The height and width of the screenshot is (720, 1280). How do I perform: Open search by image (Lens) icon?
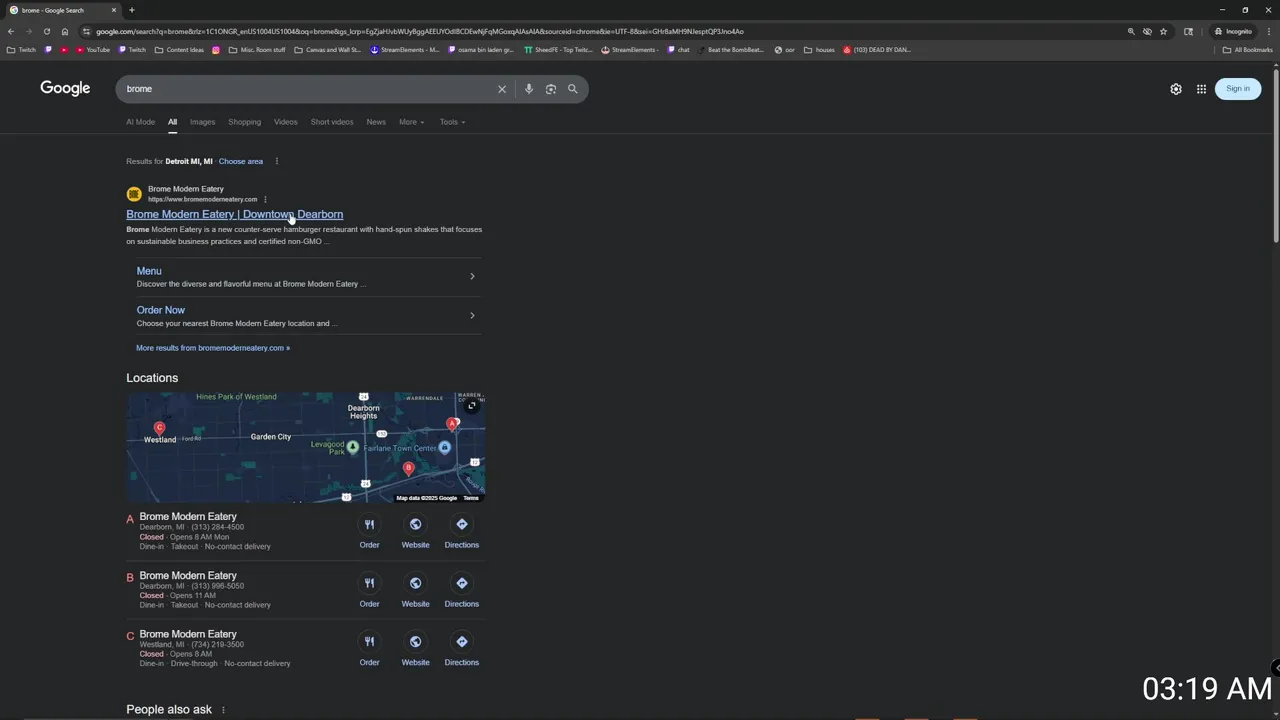click(551, 89)
